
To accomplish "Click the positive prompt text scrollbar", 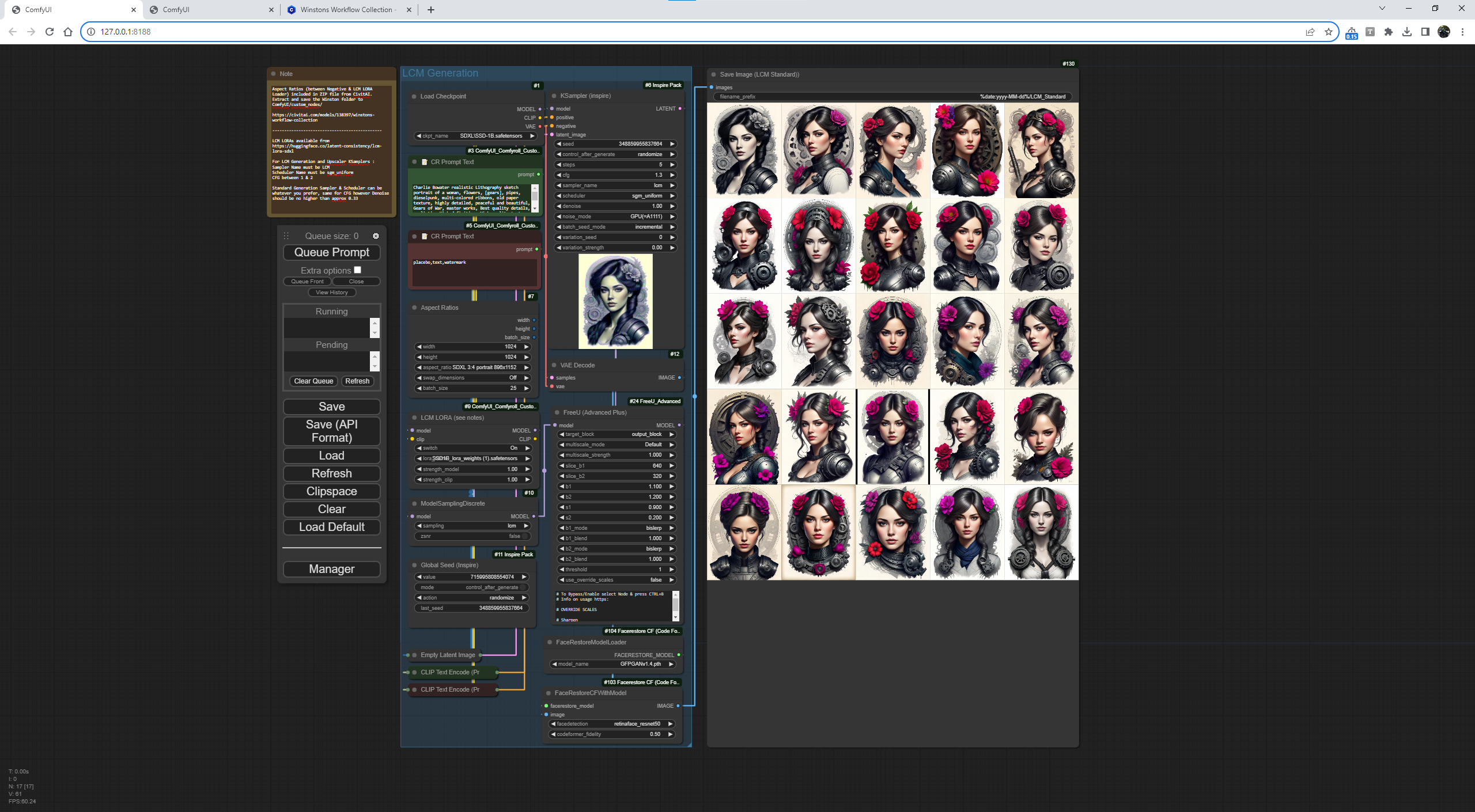I will [x=535, y=198].
